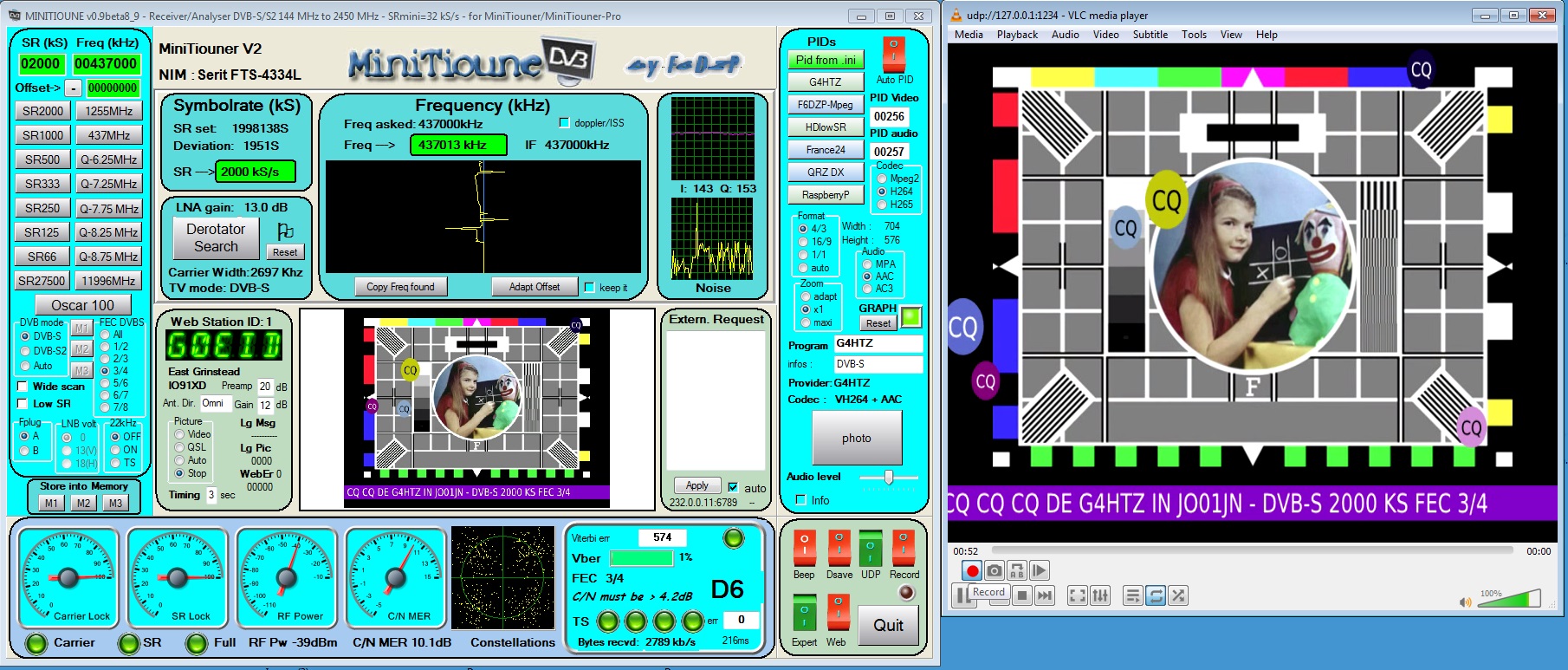The image size is (1568, 670).
Task: Click the photo button
Action: click(857, 438)
